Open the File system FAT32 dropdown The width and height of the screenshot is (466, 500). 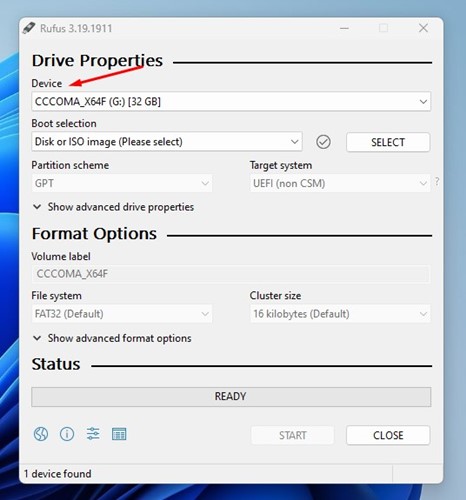pyautogui.click(x=122, y=314)
